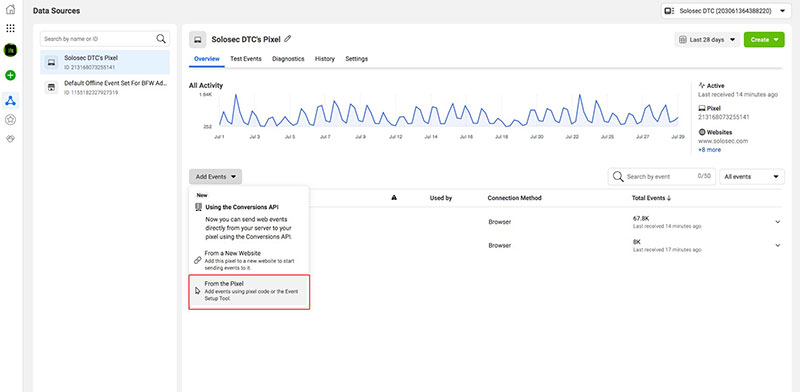The width and height of the screenshot is (800, 392).
Task: Sort by Total Events column header
Action: point(651,198)
